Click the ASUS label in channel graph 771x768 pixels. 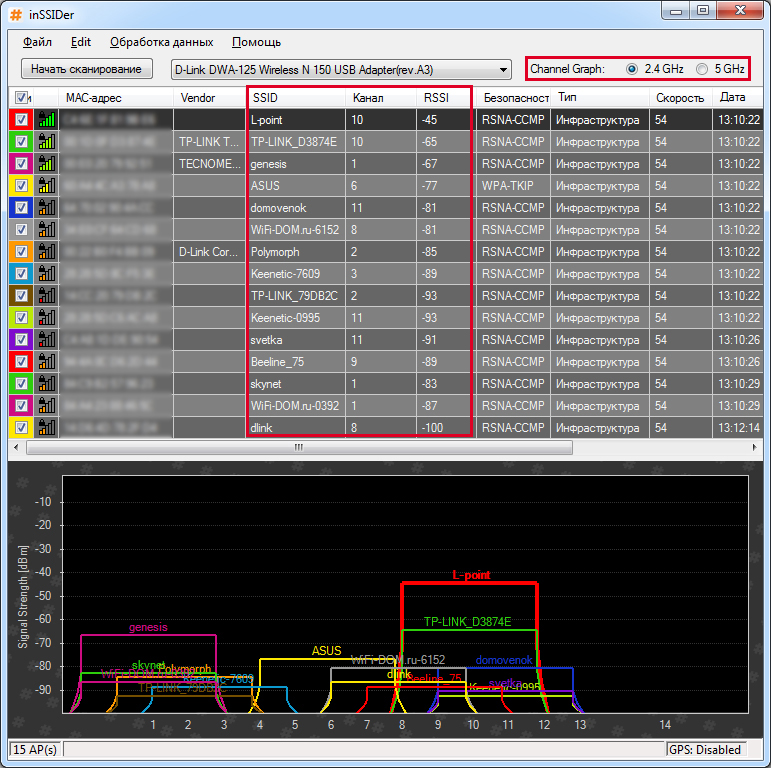pyautogui.click(x=326, y=650)
